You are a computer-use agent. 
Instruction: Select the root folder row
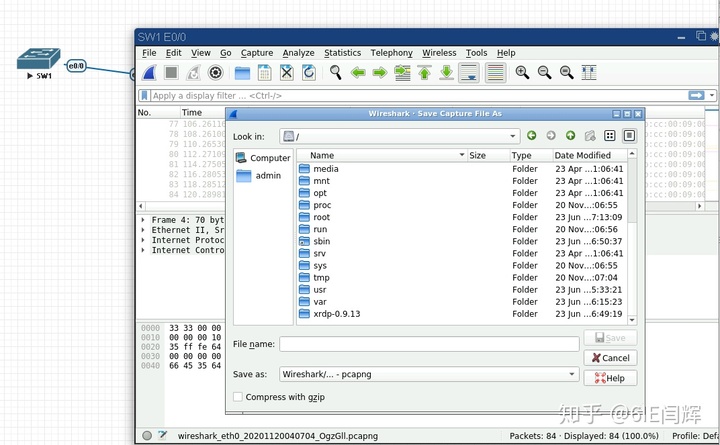coord(461,217)
